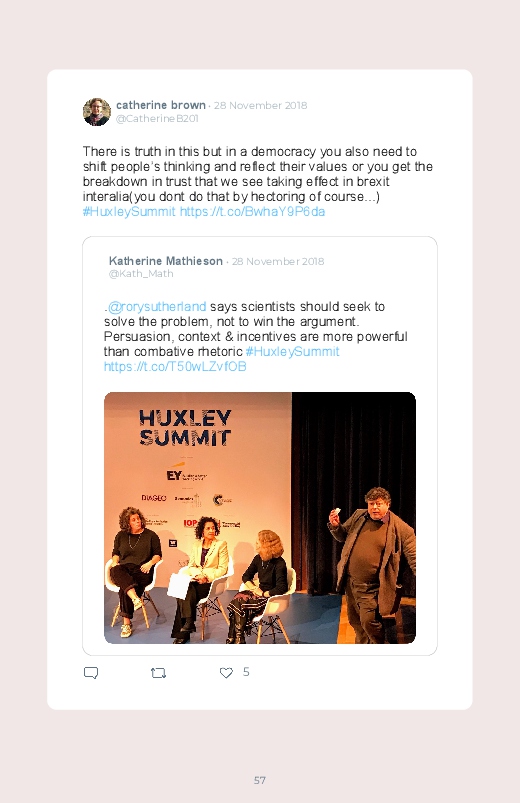Click the #HuxleySummit hashtag in main tweet
Image resolution: width=520 pixels, height=803 pixels.
(129, 212)
